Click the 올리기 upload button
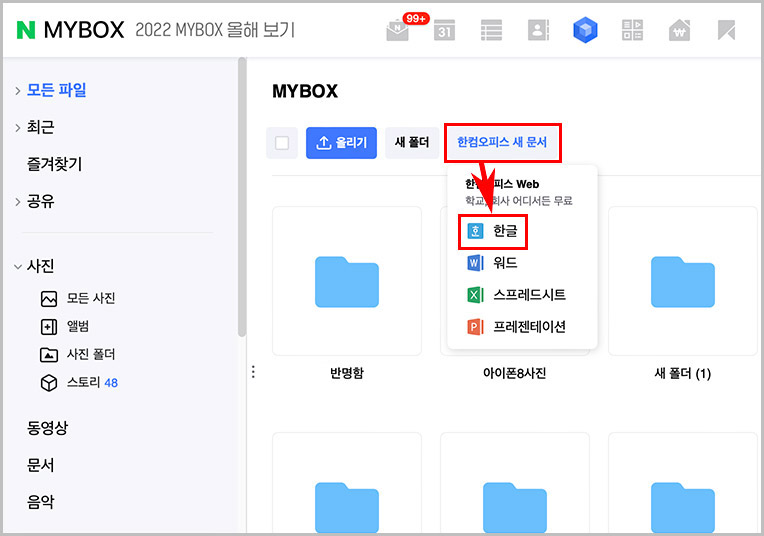Image resolution: width=764 pixels, height=536 pixels. point(341,143)
